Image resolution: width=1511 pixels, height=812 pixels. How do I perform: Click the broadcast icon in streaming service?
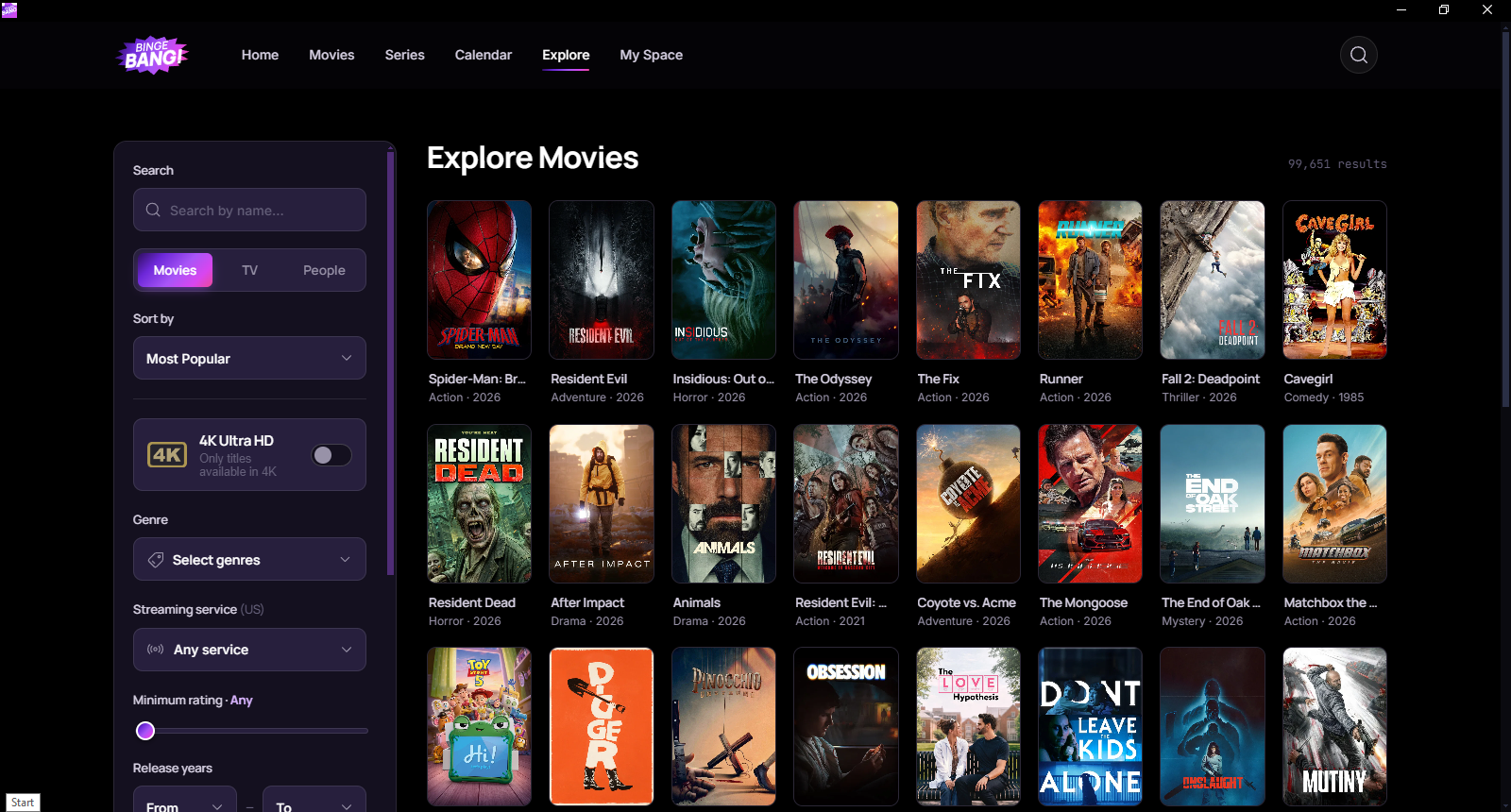156,650
